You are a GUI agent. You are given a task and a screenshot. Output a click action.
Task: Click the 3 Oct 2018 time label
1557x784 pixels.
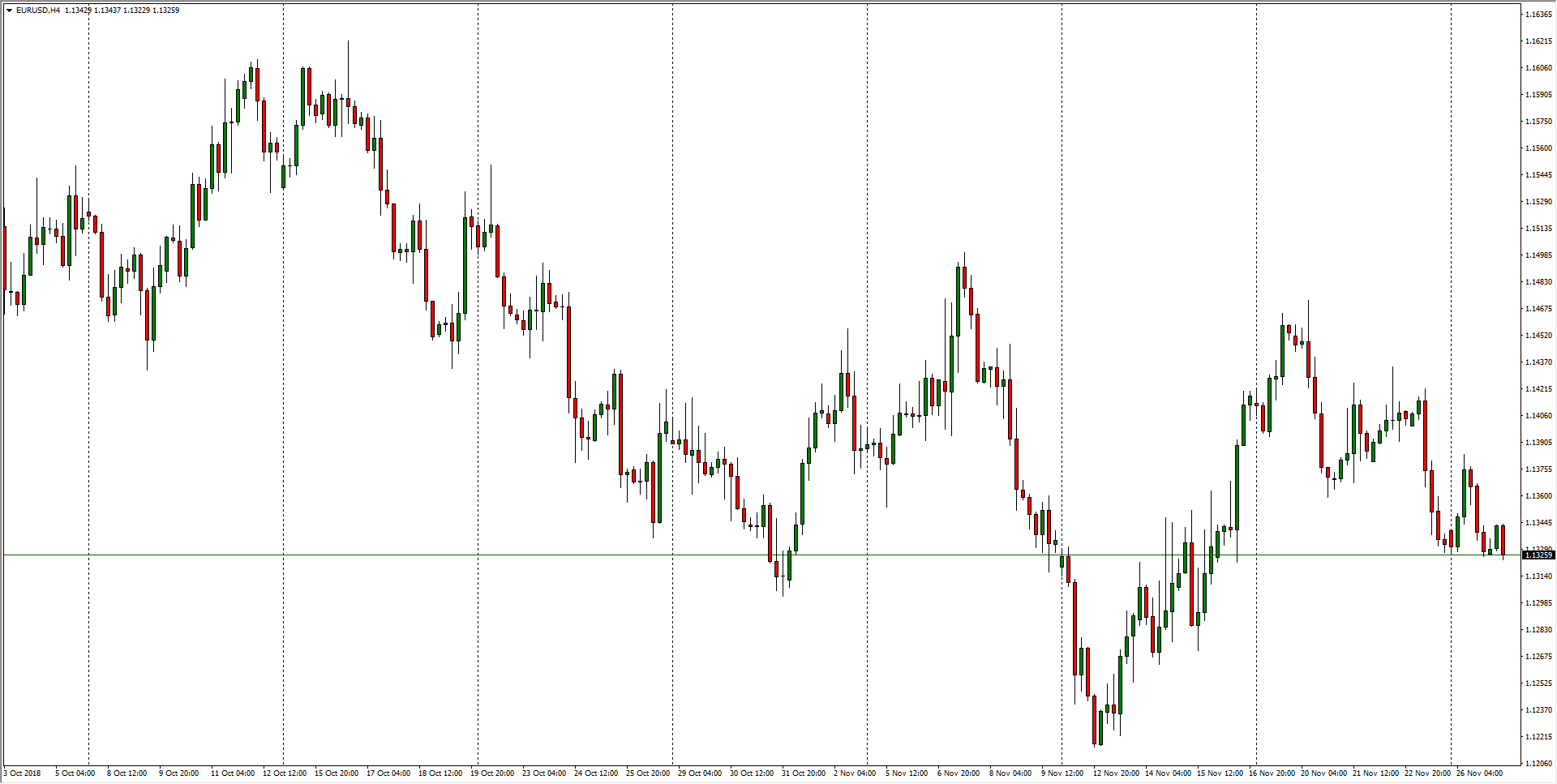pos(23,773)
